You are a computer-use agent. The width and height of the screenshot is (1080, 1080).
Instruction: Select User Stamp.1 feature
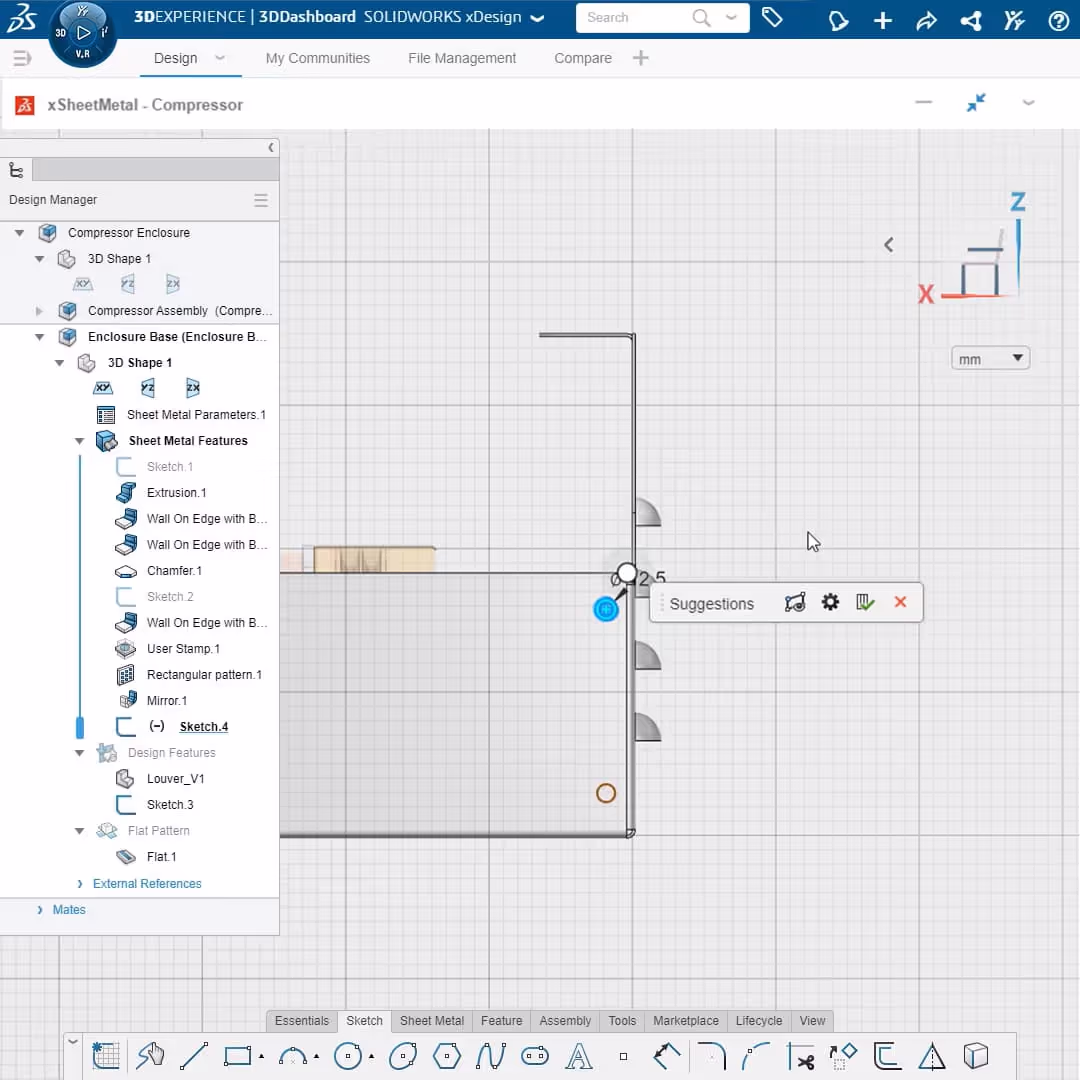point(183,649)
